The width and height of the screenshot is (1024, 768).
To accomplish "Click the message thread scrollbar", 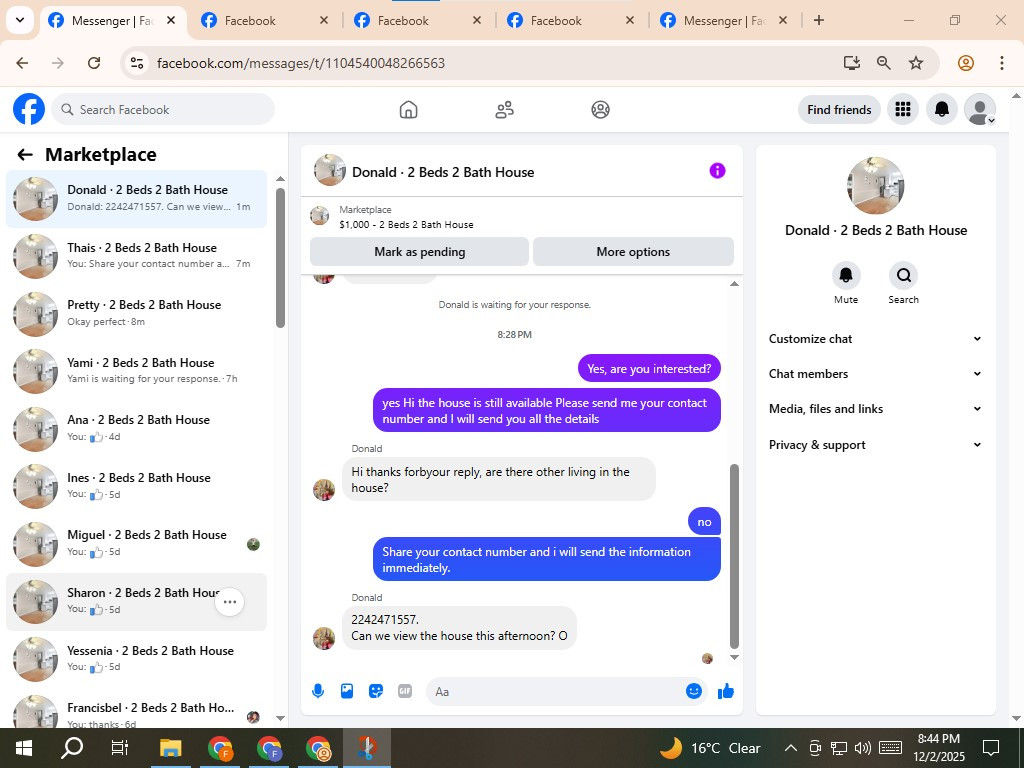I will click(734, 556).
